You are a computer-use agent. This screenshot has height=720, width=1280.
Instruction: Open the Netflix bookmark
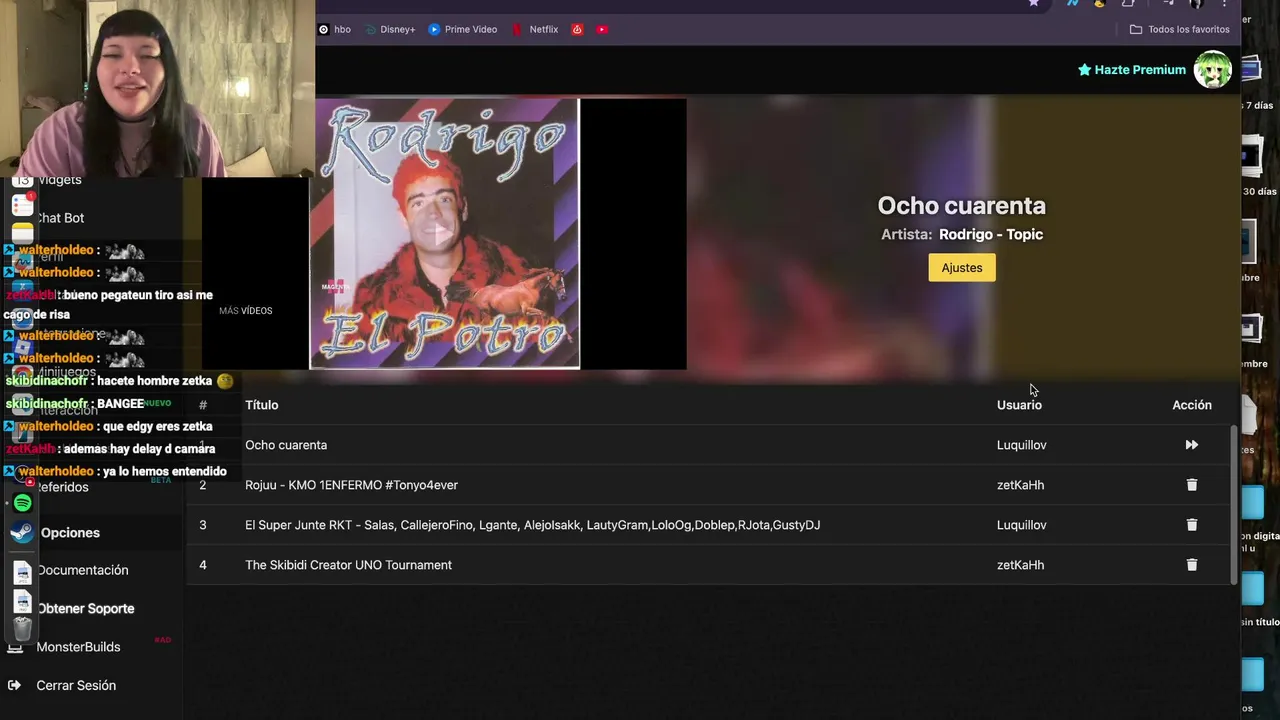point(535,29)
